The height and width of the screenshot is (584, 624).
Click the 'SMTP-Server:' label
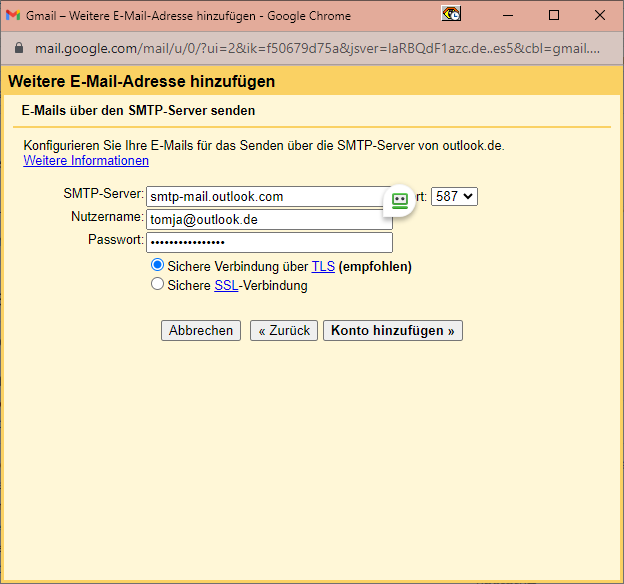(x=103, y=194)
